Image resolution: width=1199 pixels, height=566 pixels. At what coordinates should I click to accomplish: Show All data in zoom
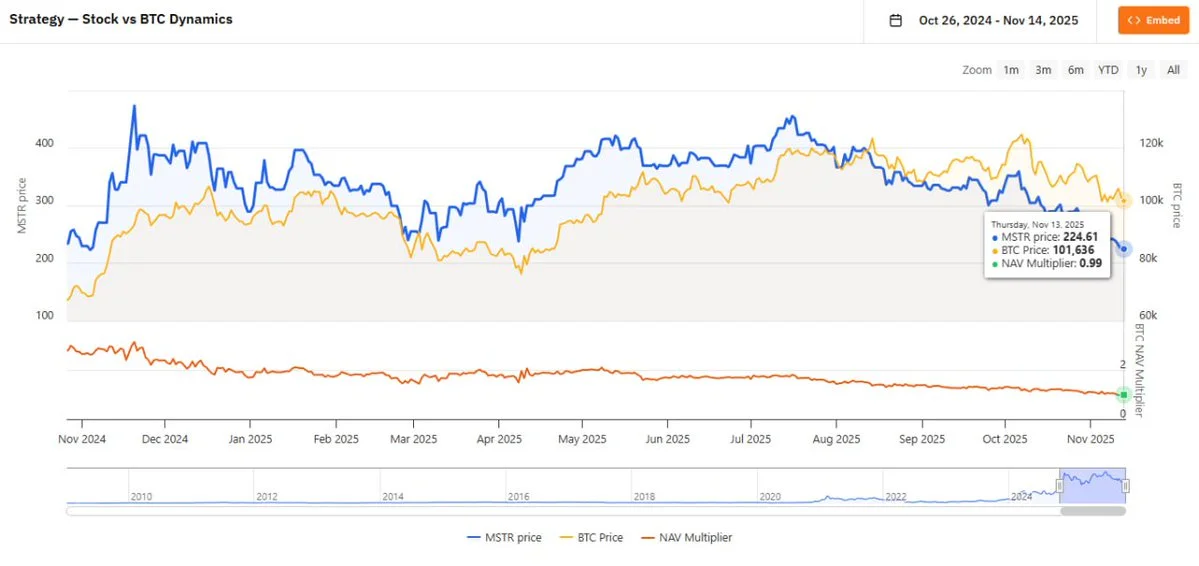(x=1173, y=70)
